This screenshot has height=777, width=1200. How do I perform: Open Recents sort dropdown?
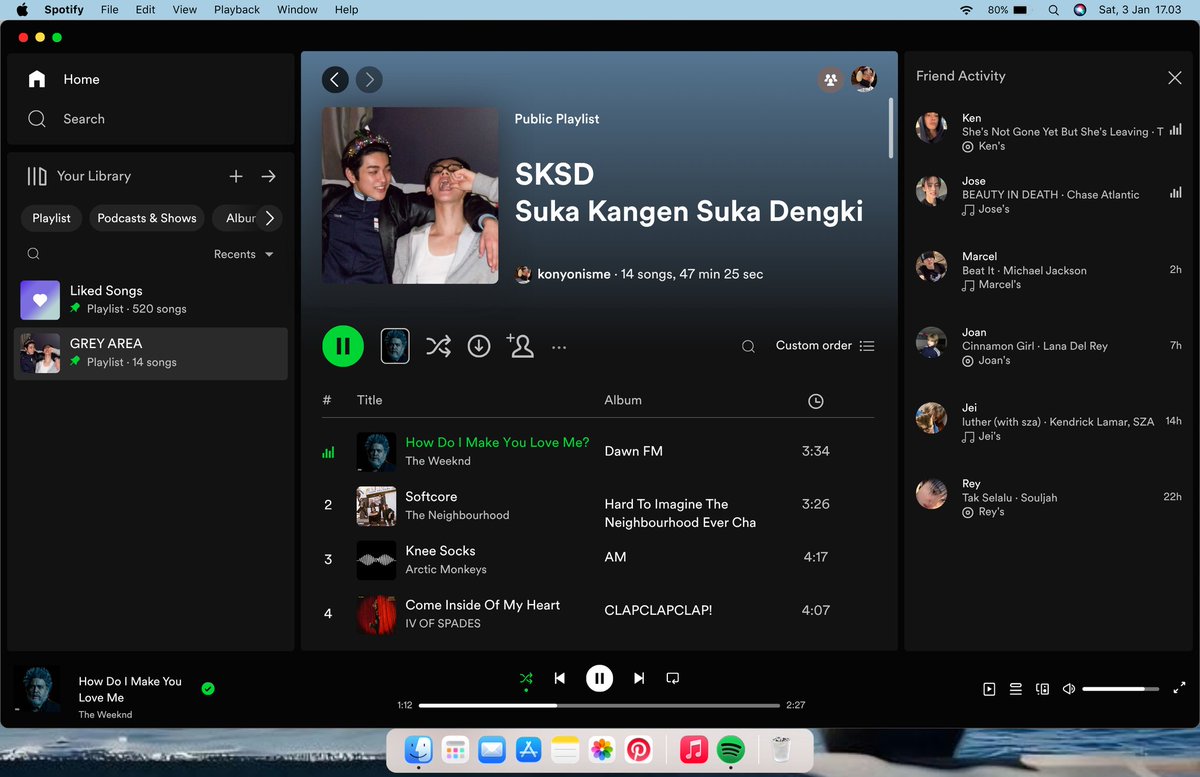tap(243, 254)
